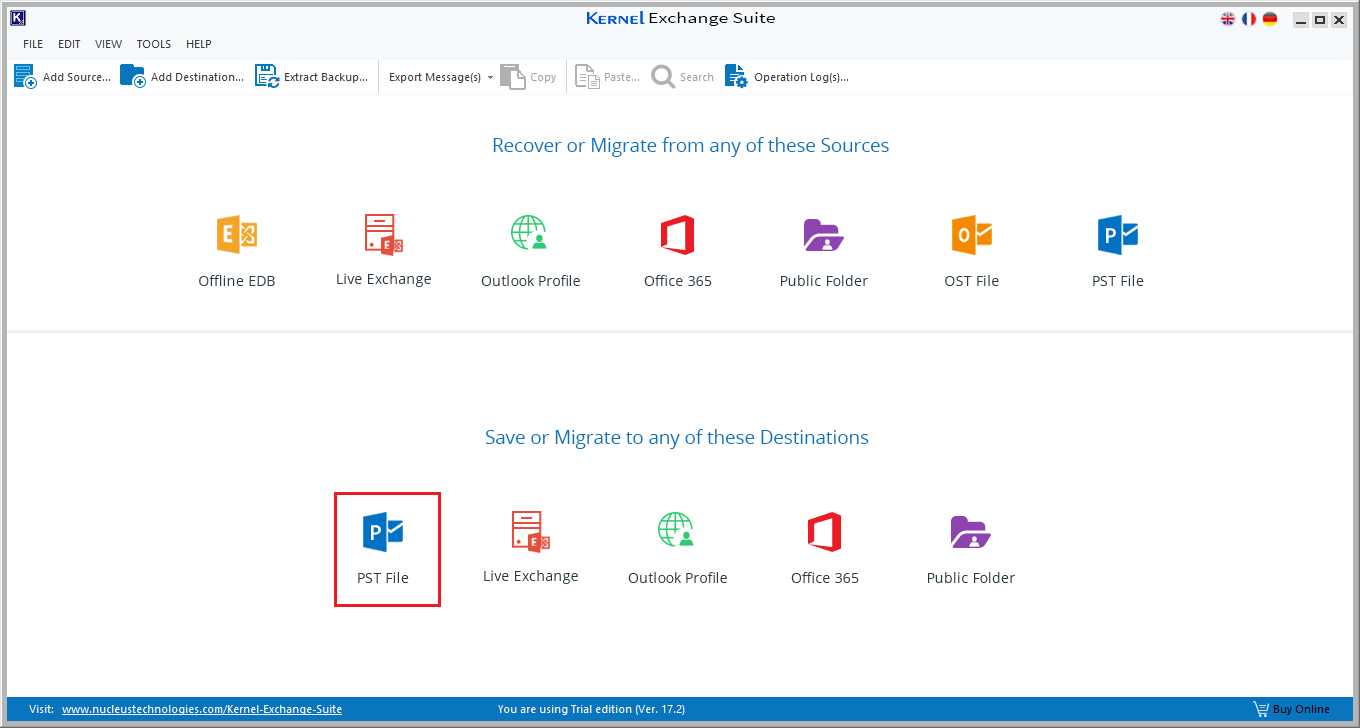Switch language to English flag
This screenshot has height=728, width=1360.
pyautogui.click(x=1228, y=19)
